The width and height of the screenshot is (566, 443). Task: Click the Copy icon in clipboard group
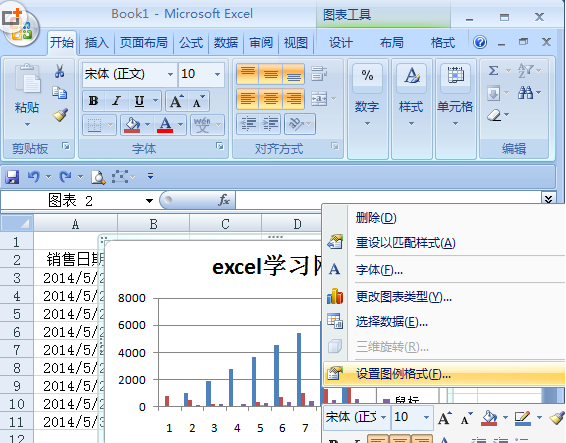click(60, 93)
